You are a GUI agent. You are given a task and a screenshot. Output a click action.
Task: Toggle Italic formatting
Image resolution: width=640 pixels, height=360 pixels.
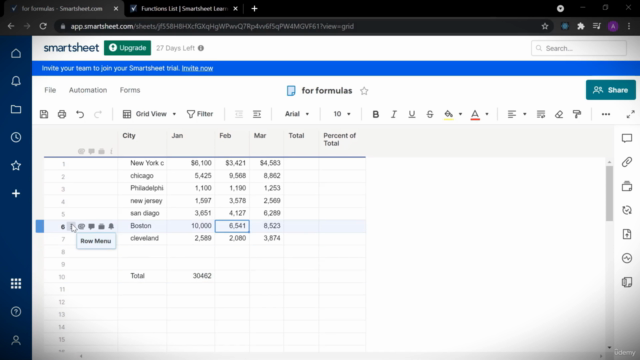click(x=393, y=114)
